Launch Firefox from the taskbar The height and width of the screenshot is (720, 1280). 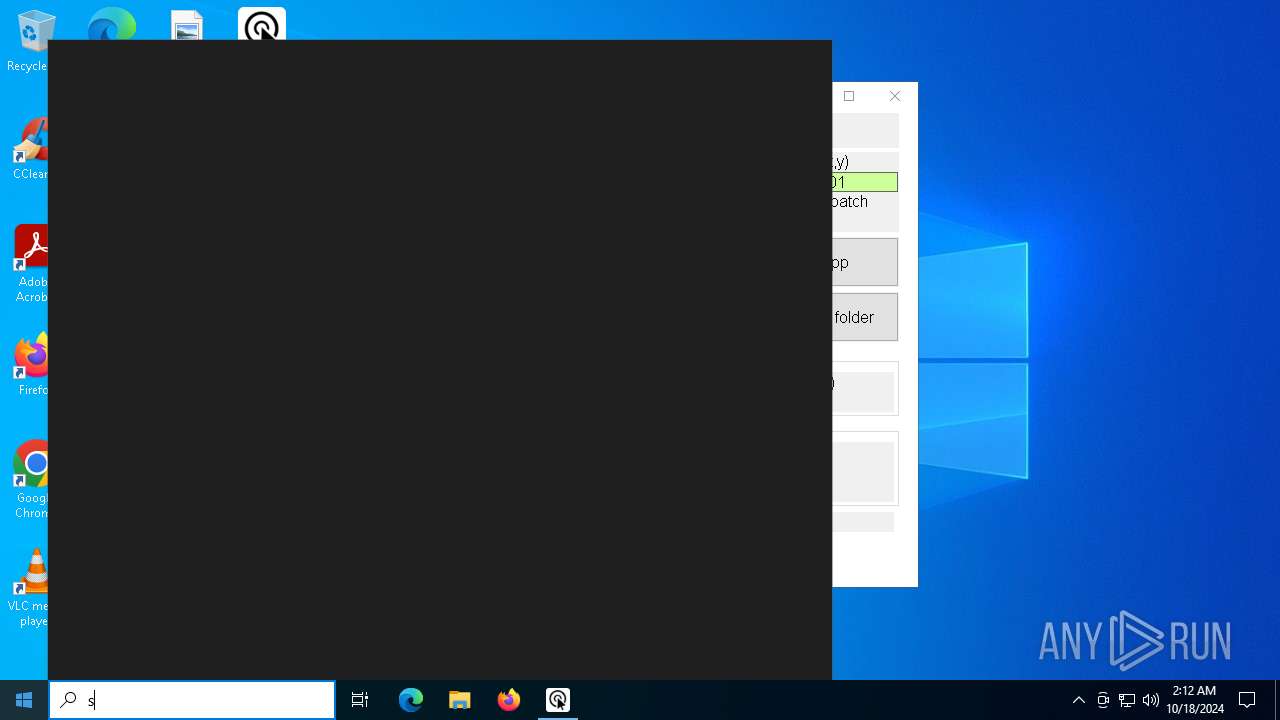509,700
